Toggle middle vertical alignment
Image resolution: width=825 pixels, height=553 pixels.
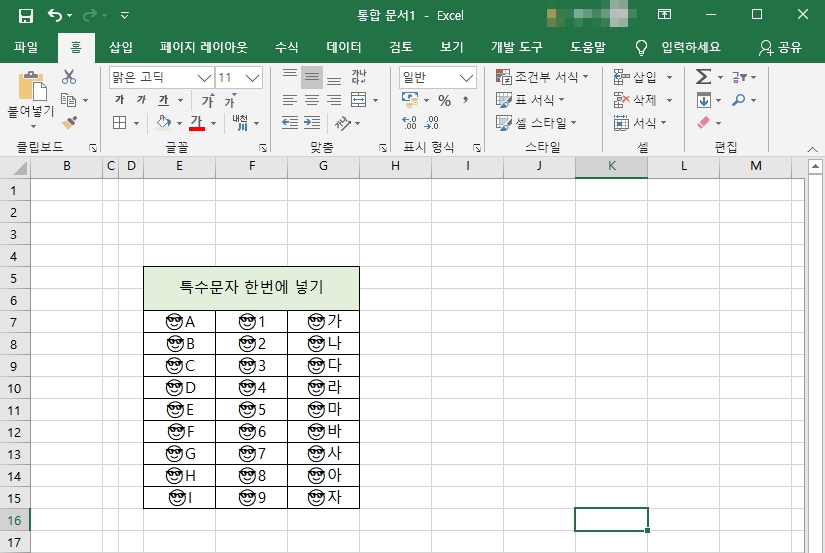[x=311, y=77]
